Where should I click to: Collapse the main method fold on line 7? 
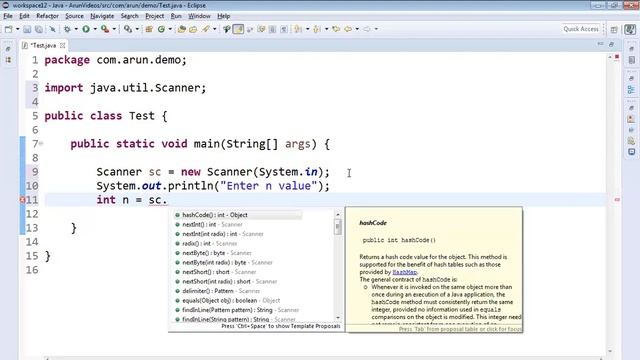point(41,144)
